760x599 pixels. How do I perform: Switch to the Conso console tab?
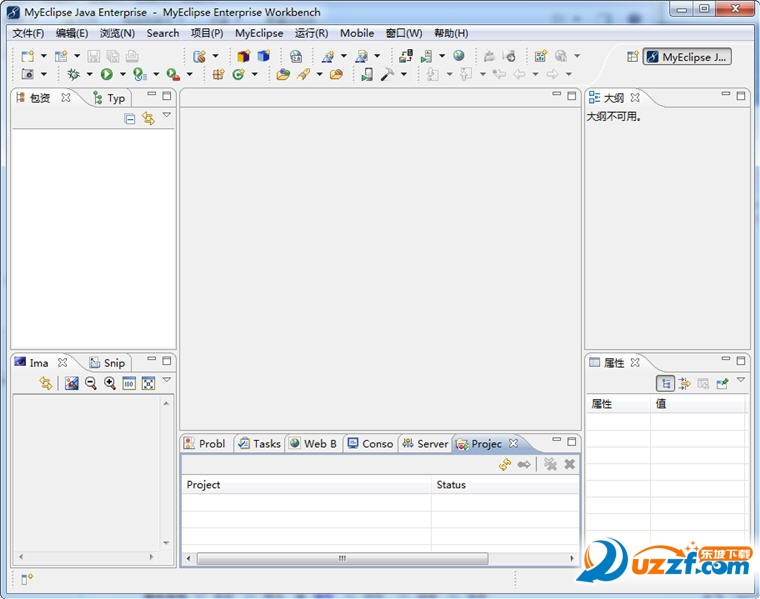(x=371, y=443)
